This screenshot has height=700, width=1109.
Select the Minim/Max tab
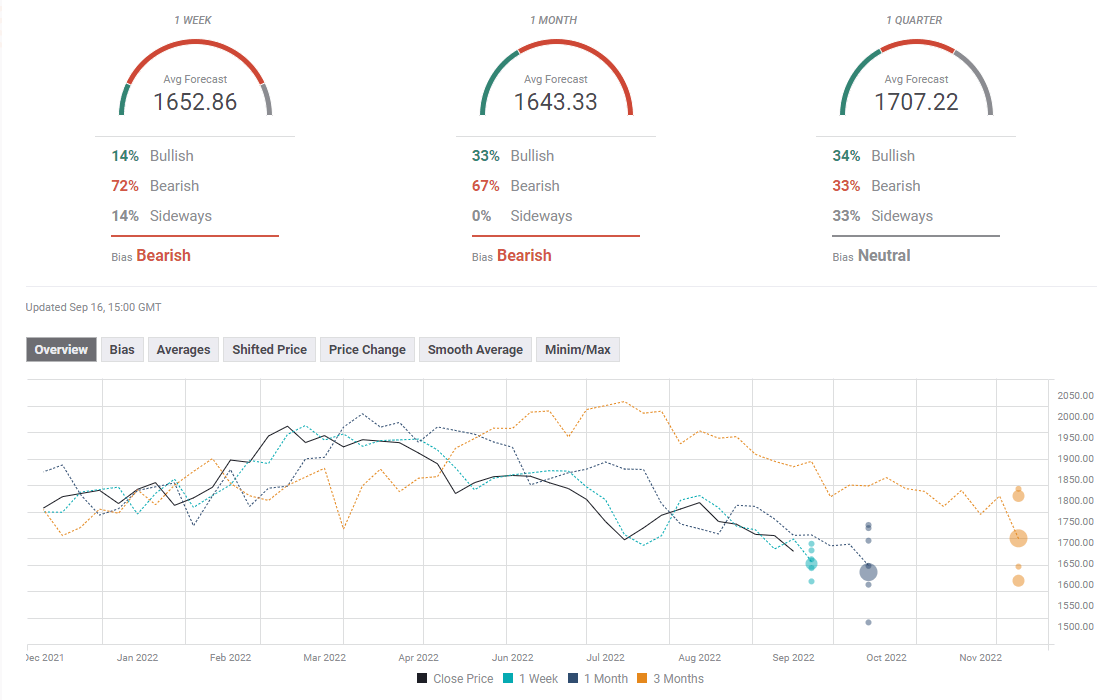(578, 350)
